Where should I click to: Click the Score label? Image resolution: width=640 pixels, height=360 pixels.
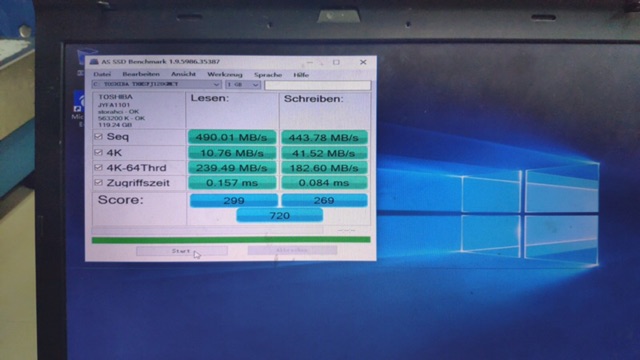(x=121, y=200)
